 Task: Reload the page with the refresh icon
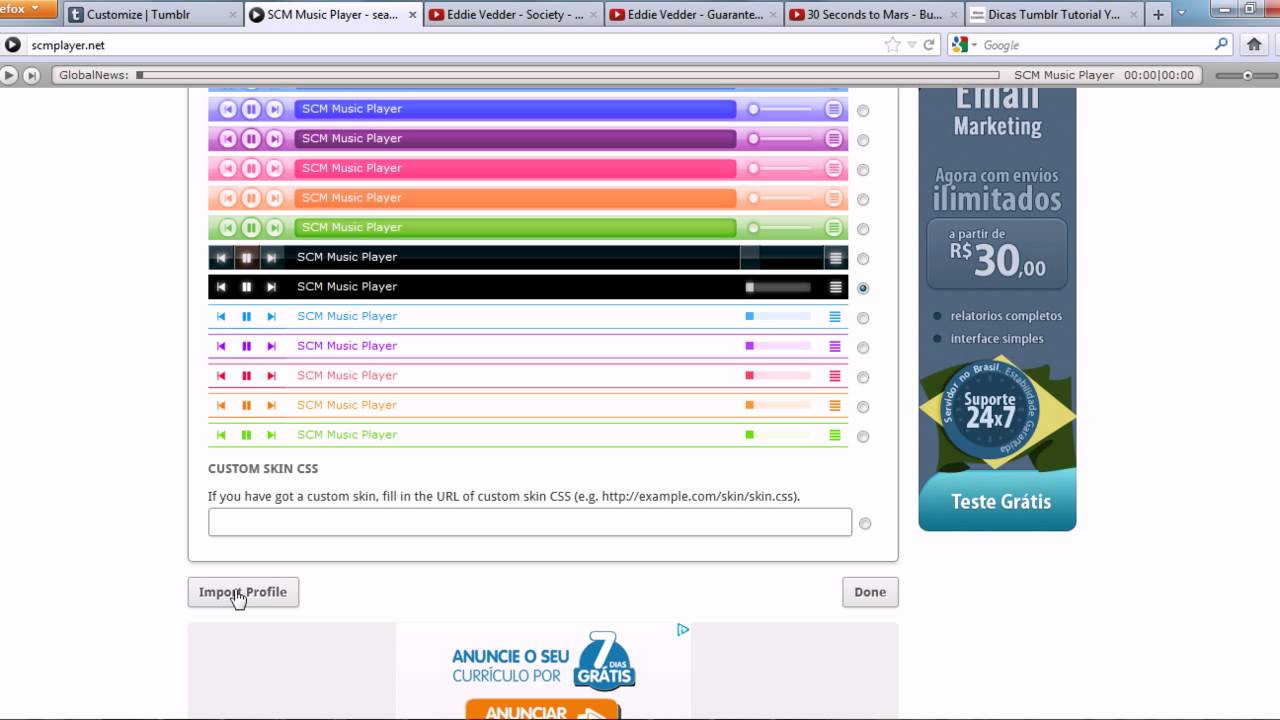pos(929,45)
